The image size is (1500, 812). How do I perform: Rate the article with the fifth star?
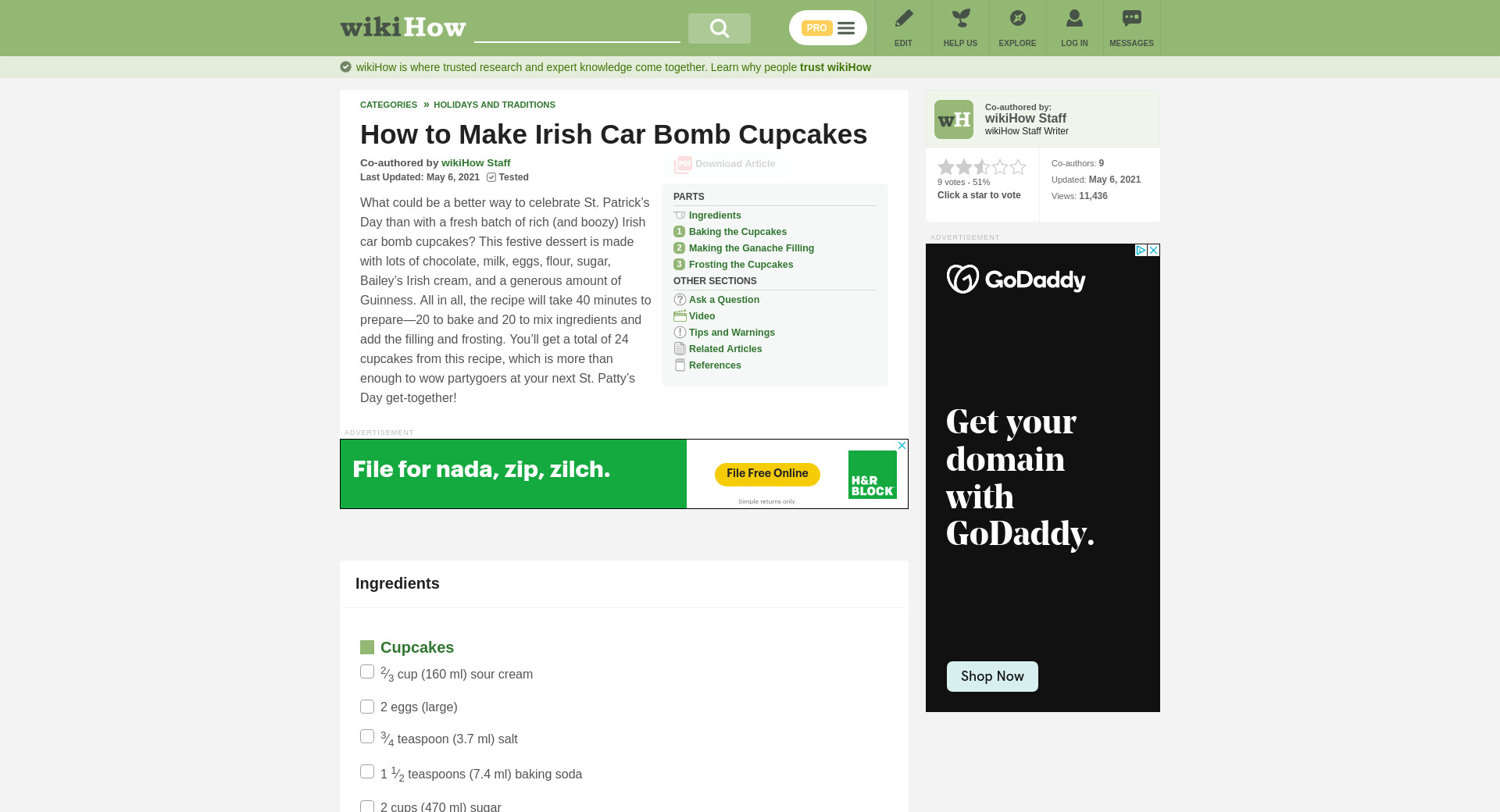(1018, 167)
